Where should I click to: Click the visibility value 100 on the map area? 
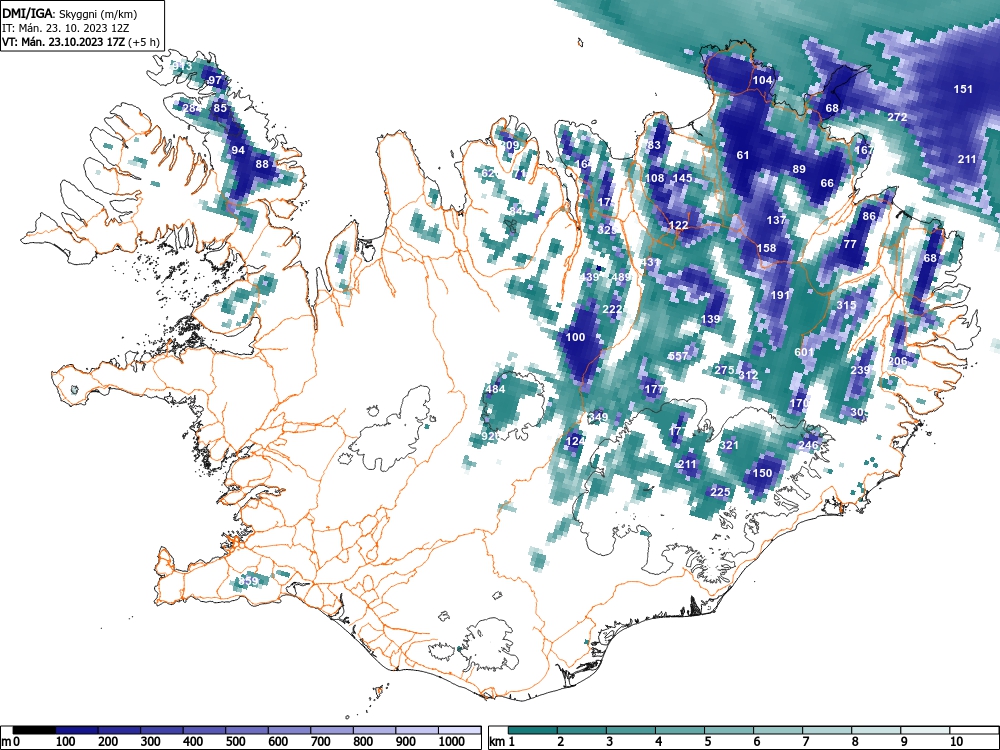pyautogui.click(x=575, y=337)
